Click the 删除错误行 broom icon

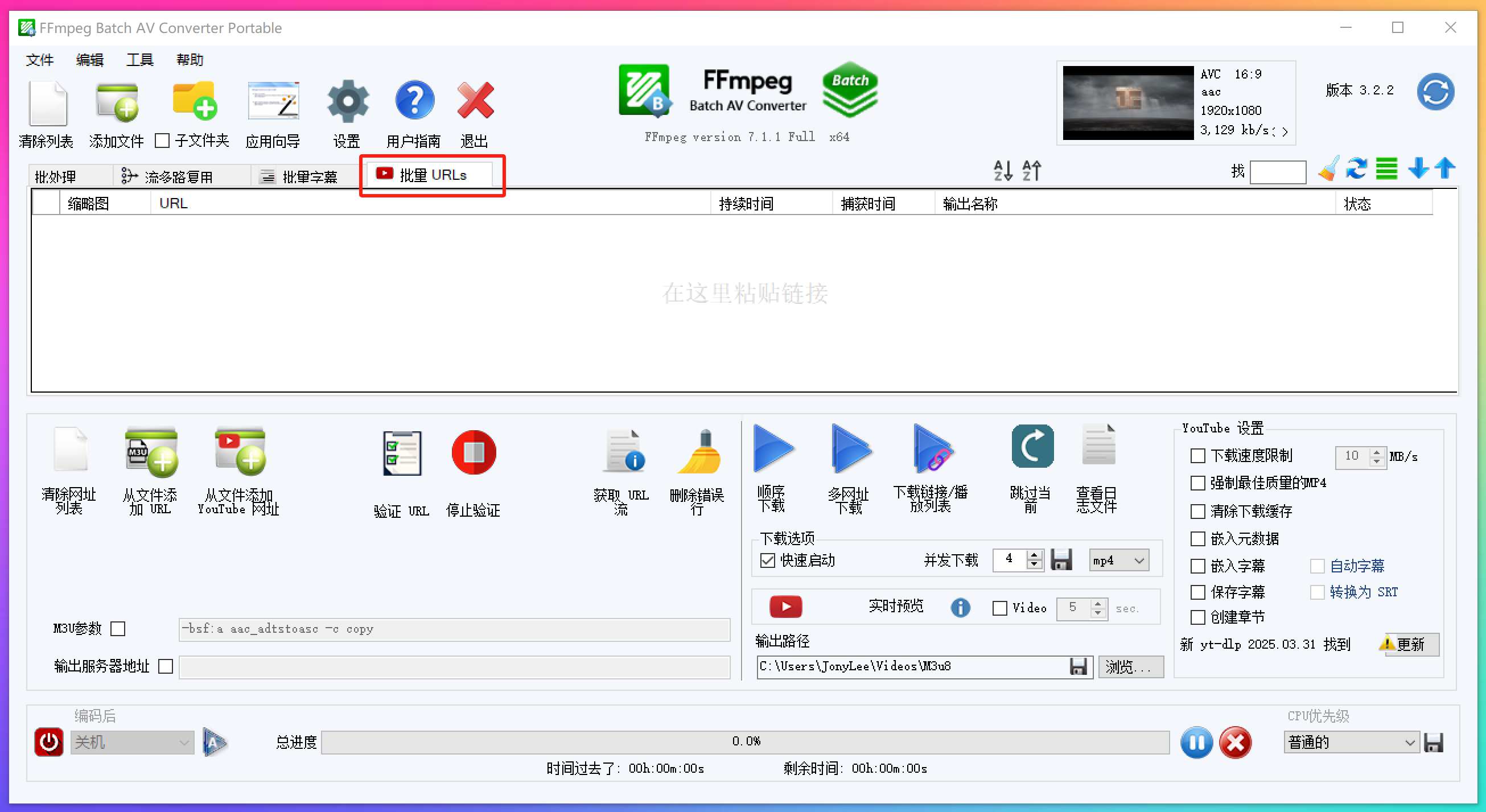(x=698, y=454)
